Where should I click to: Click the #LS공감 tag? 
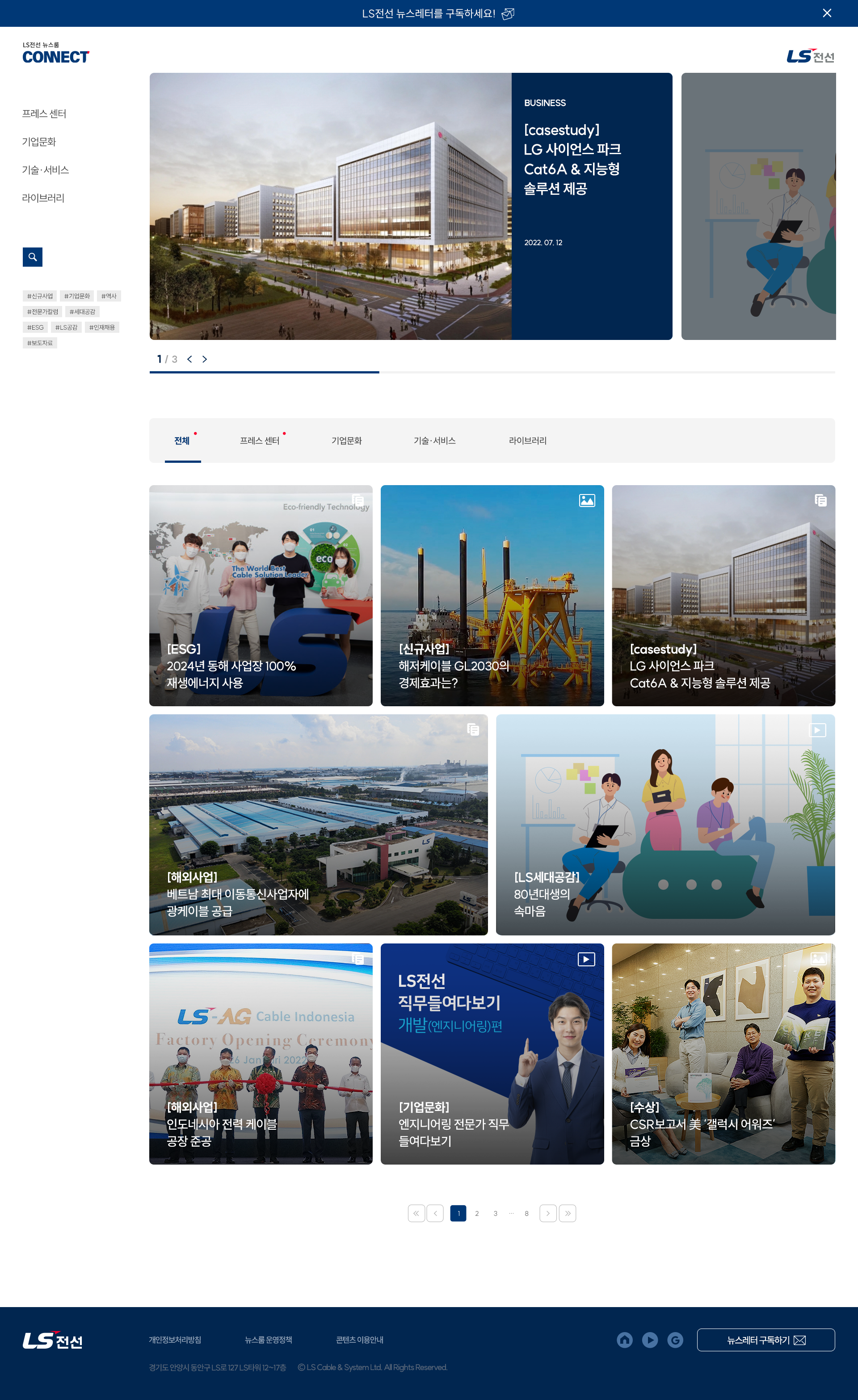click(x=67, y=327)
